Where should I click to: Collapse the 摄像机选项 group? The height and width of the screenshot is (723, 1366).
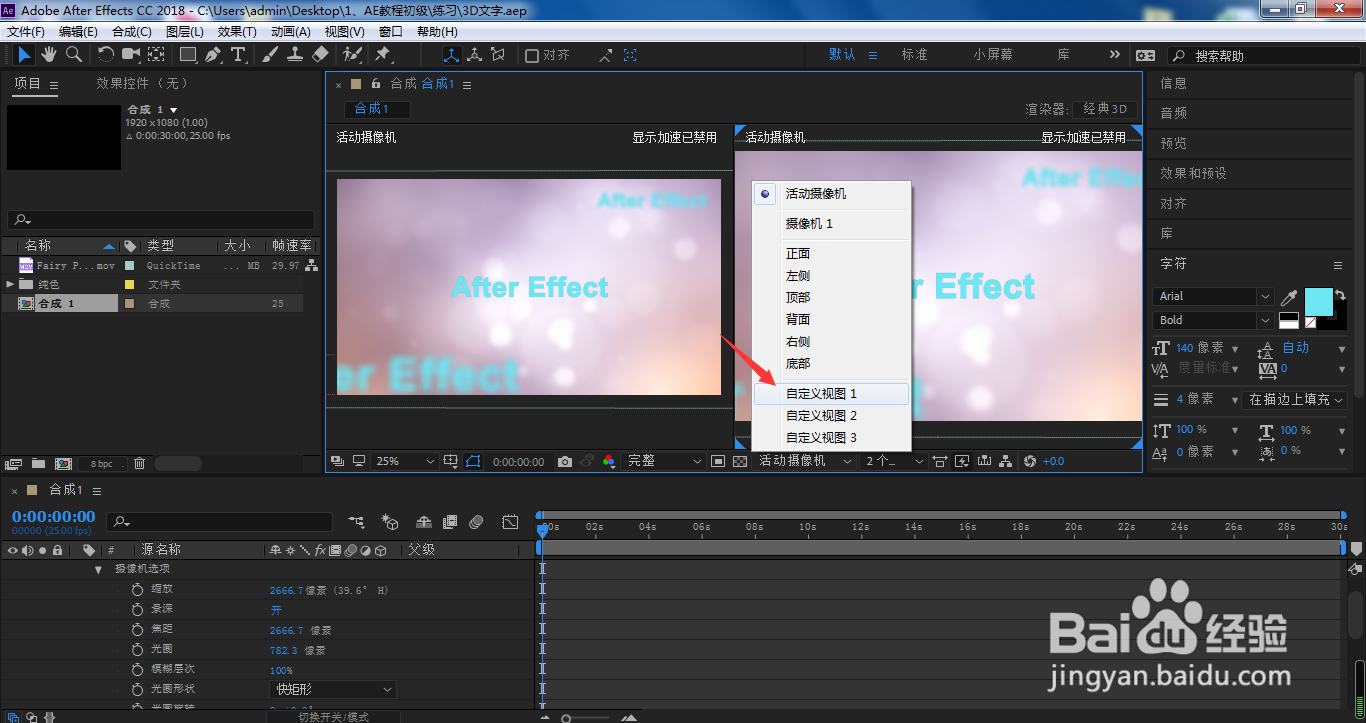[98, 570]
